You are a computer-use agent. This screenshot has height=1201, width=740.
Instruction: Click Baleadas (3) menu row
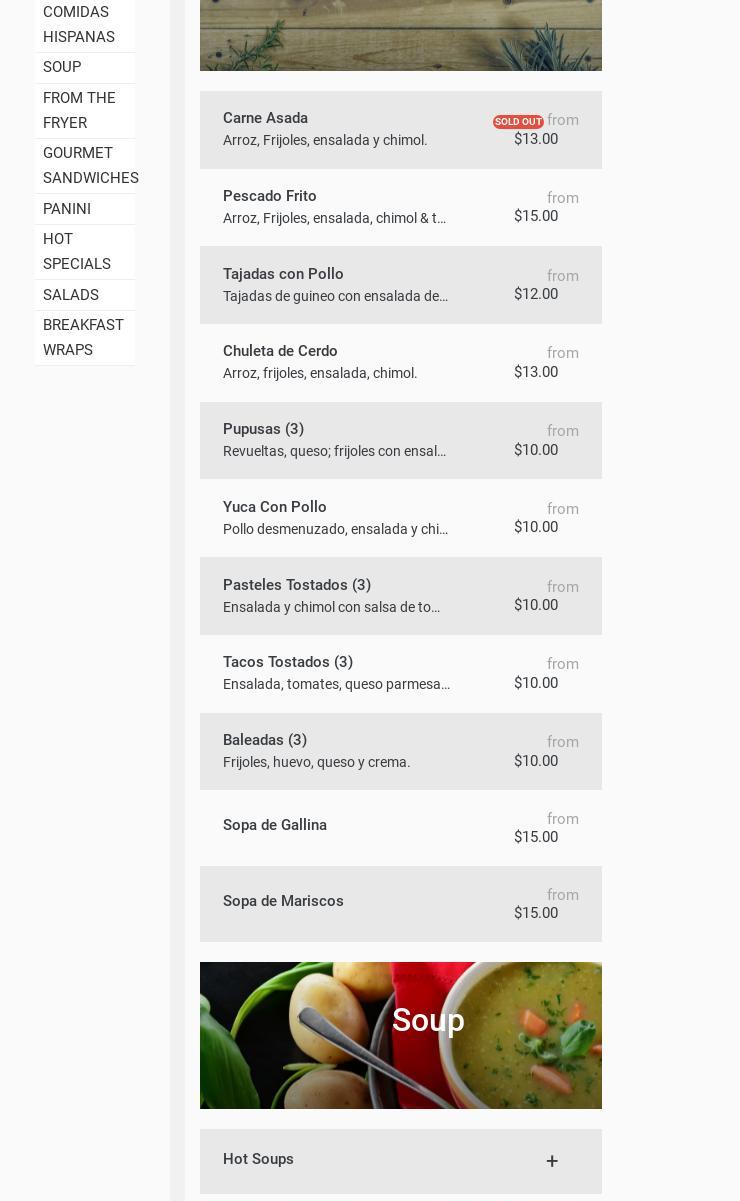tap(400, 751)
